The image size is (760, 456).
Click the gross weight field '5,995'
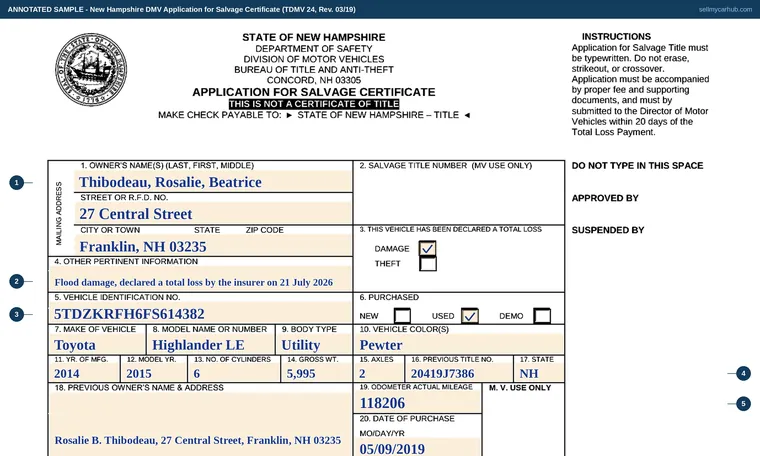[317, 373]
